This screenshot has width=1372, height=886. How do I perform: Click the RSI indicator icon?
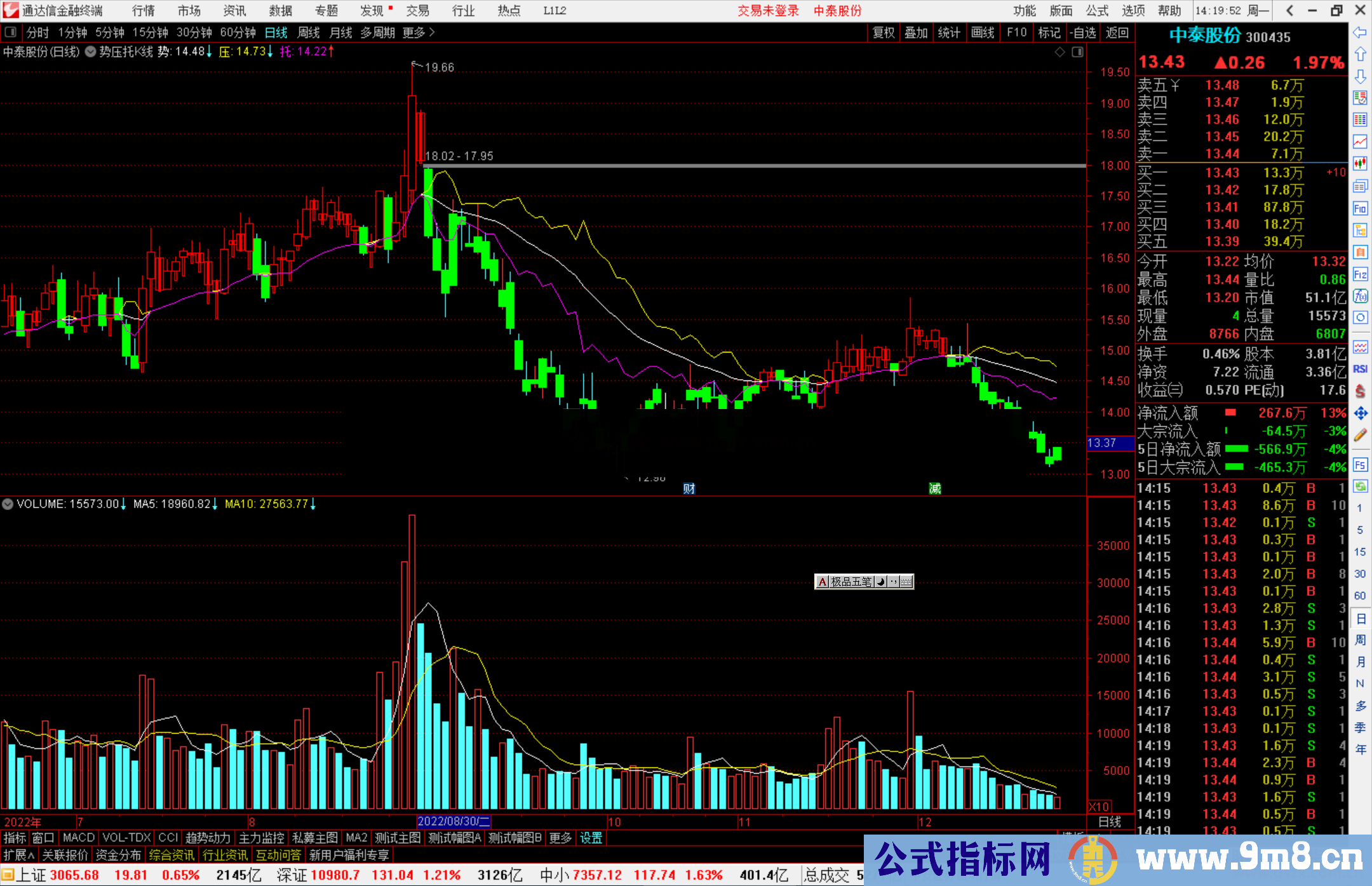[1360, 369]
